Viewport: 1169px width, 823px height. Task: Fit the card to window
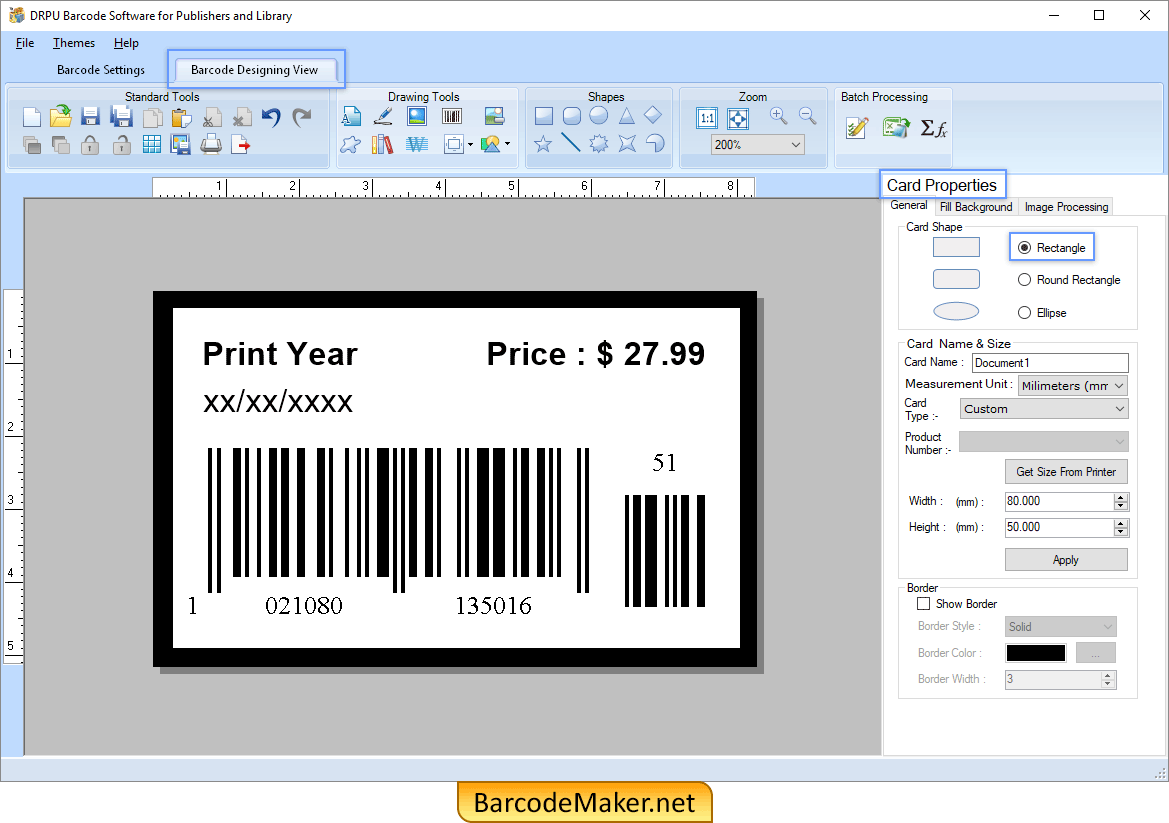pyautogui.click(x=738, y=118)
